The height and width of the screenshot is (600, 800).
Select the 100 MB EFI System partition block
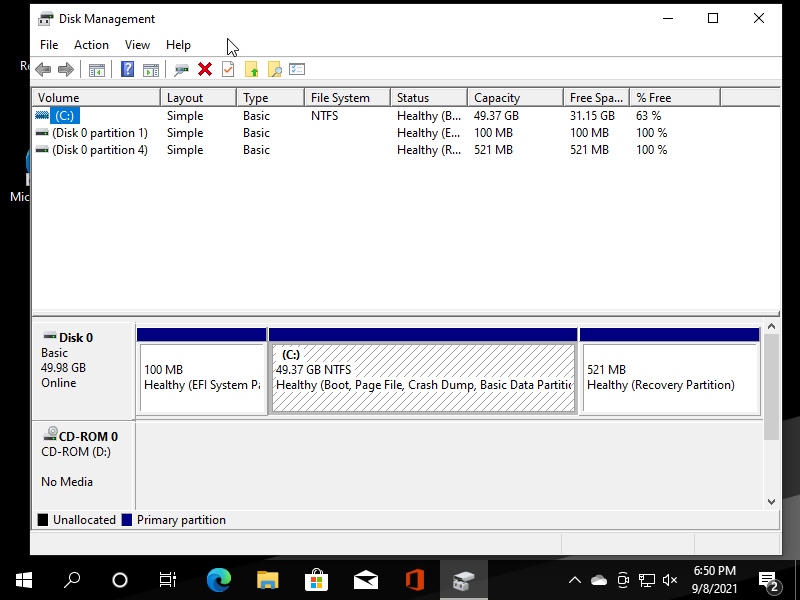click(x=202, y=378)
